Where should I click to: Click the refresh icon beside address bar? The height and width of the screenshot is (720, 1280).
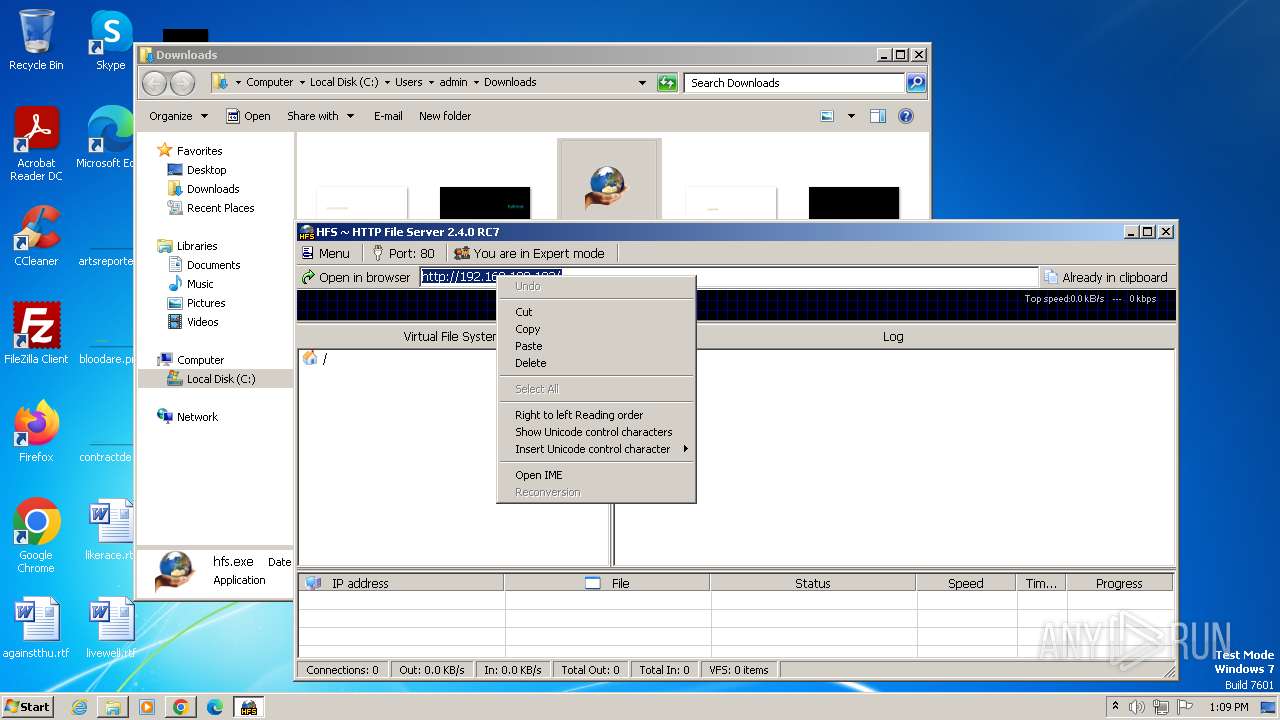click(x=667, y=83)
